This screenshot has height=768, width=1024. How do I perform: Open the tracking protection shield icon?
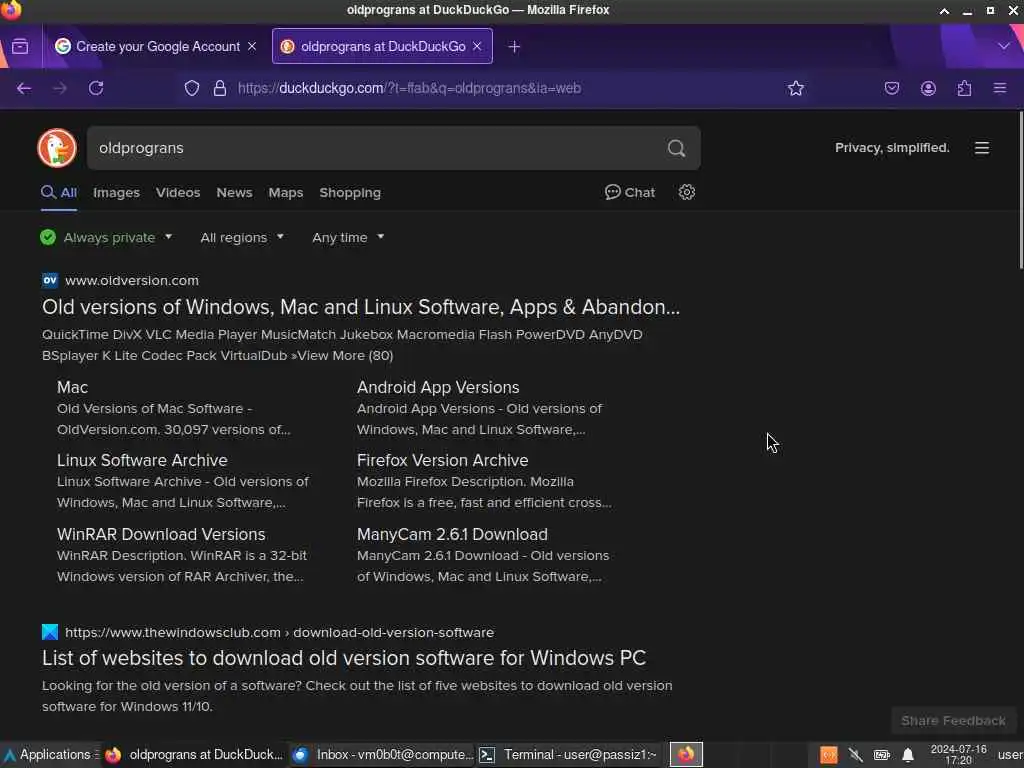pyautogui.click(x=192, y=88)
